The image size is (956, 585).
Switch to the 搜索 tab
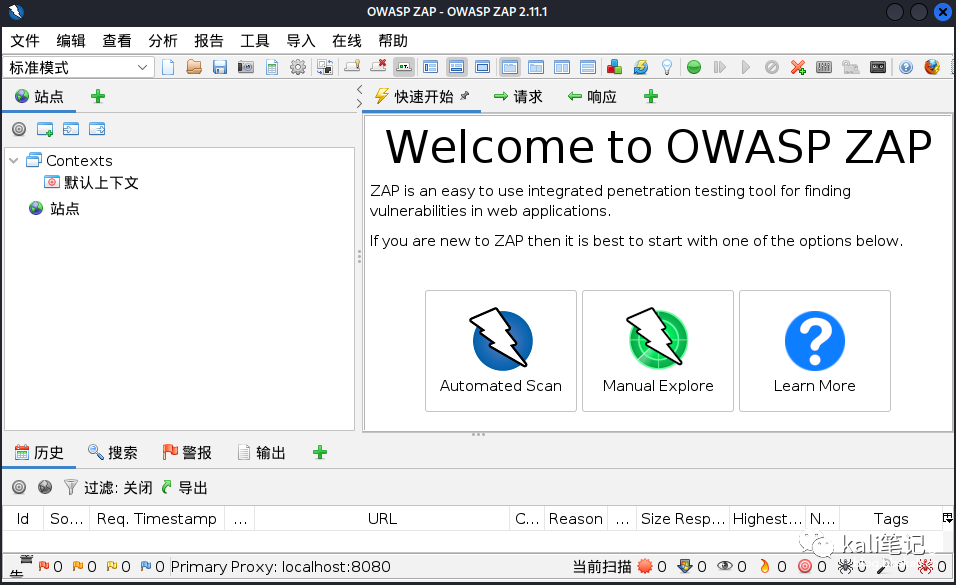(x=113, y=452)
